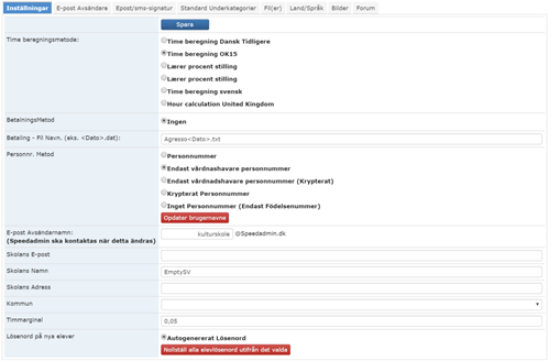
Task: Click the Skolans Adress input field
Action: [x=351, y=288]
